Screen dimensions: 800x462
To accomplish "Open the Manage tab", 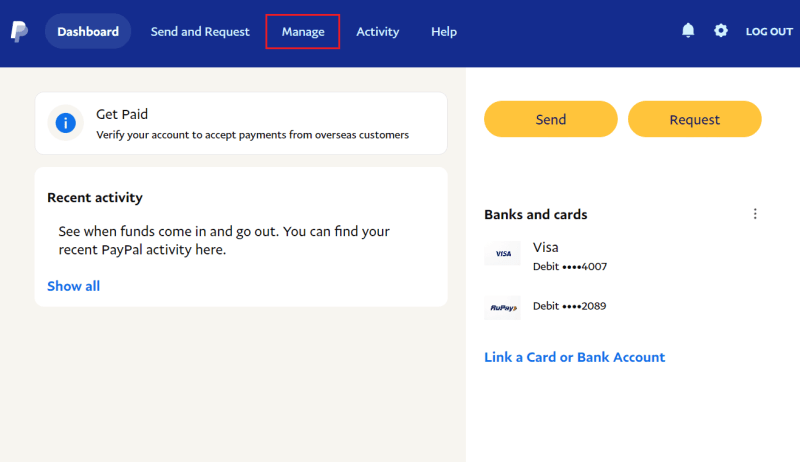I will 303,32.
